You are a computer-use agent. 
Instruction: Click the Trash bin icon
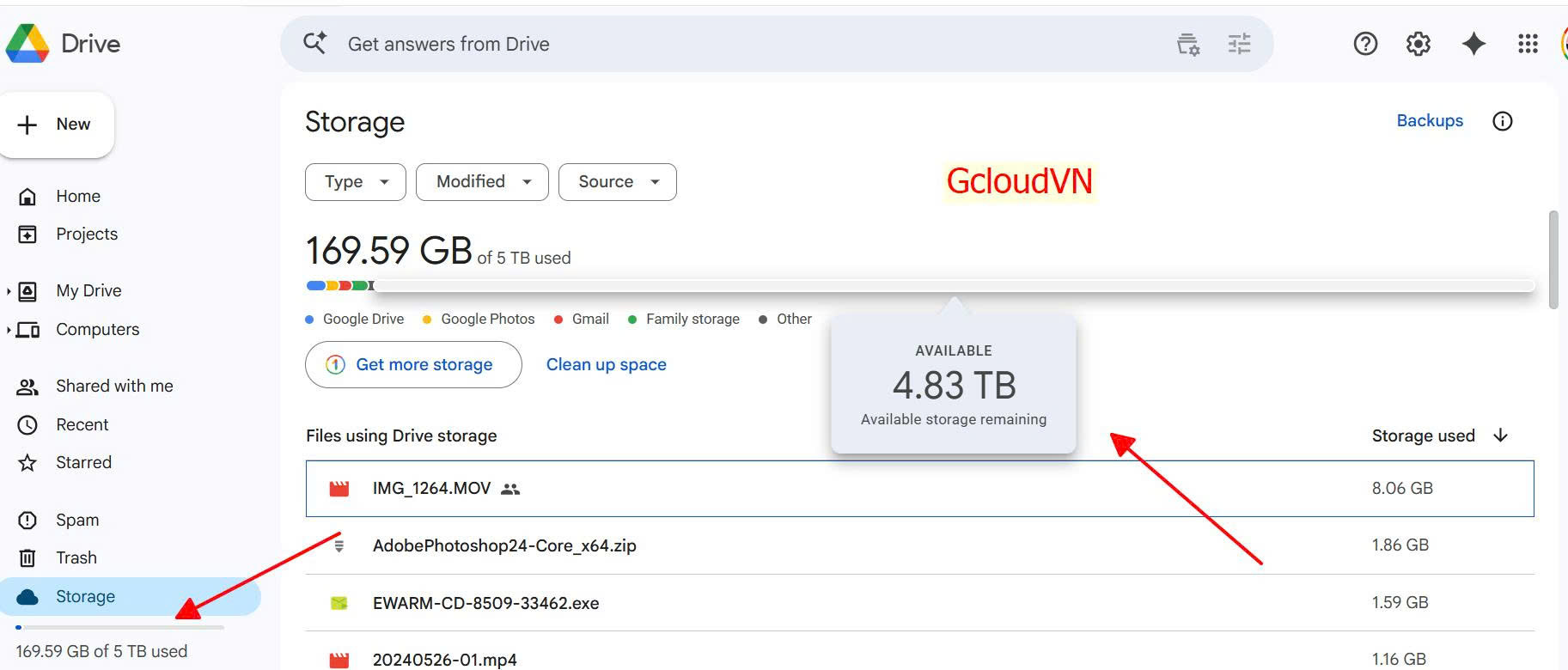click(x=27, y=558)
